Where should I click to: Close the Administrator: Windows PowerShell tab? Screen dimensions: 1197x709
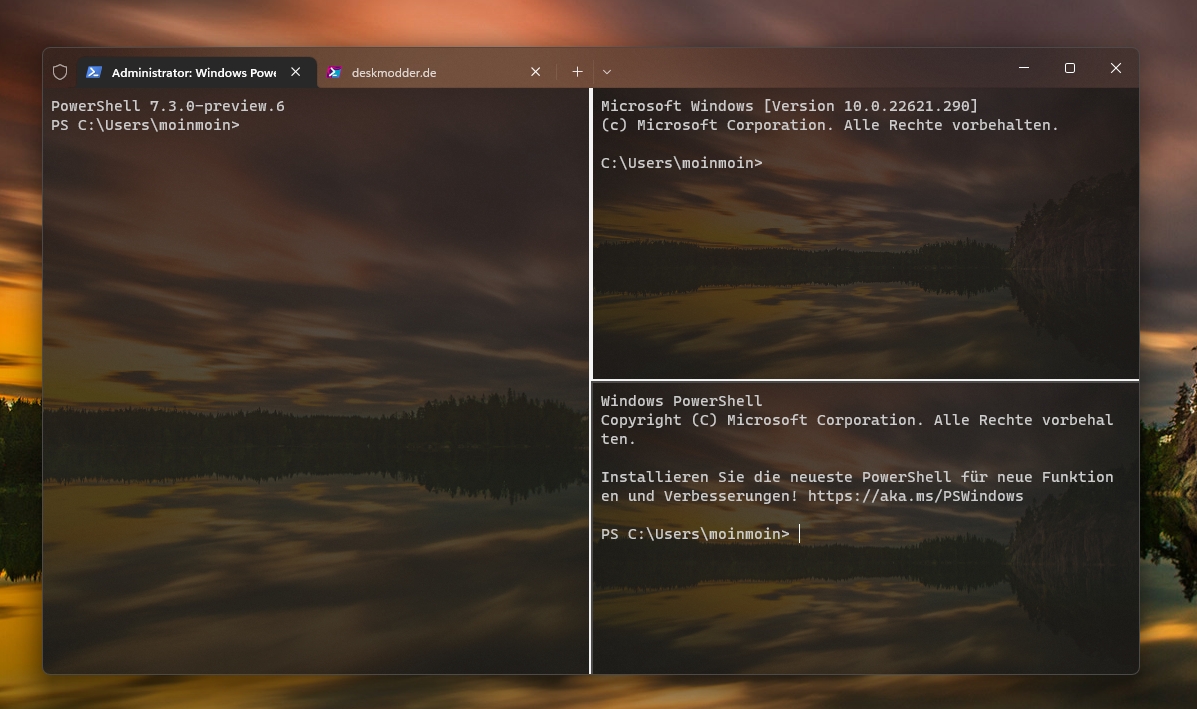click(295, 72)
